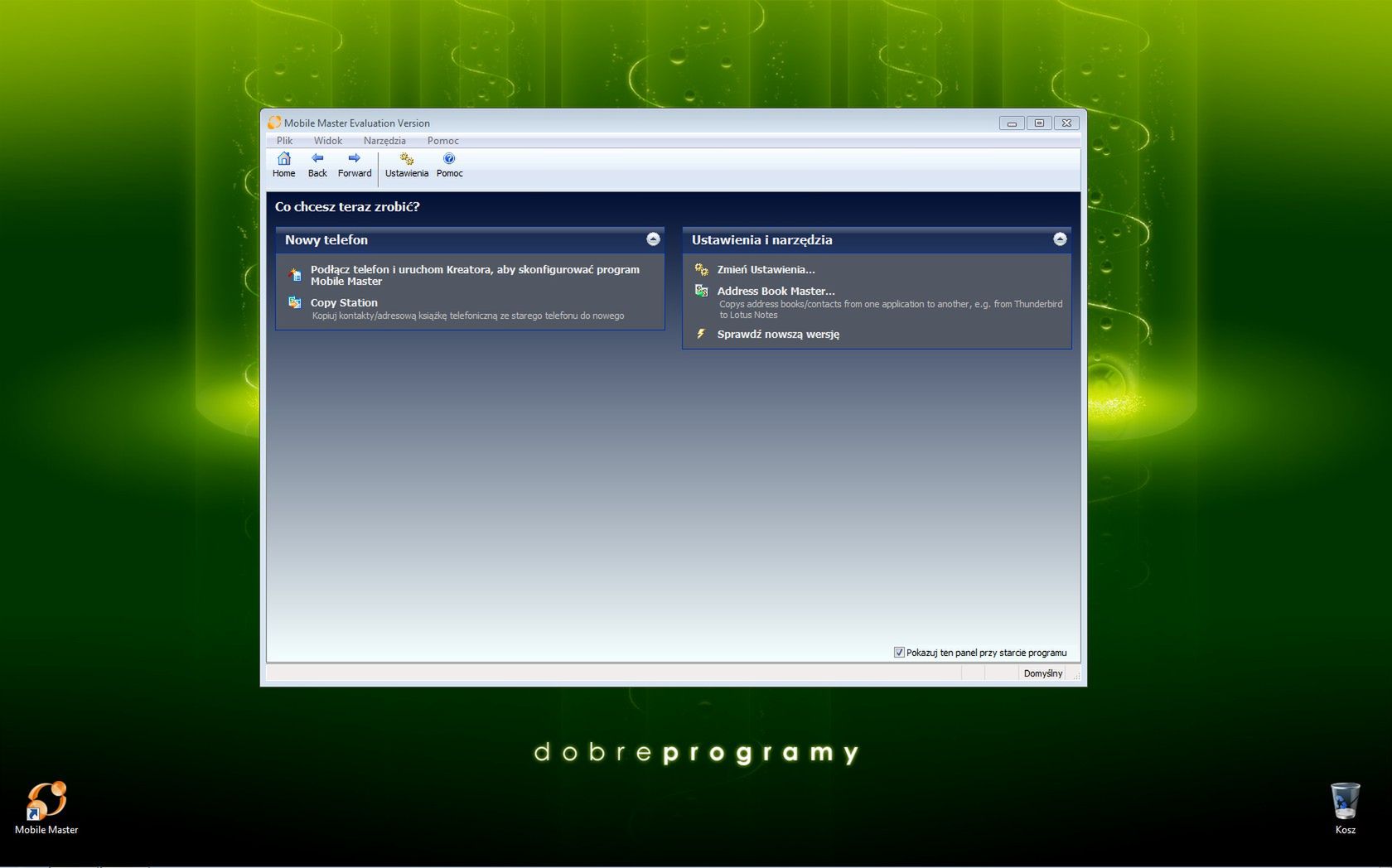Maximize the Mobile Master window
The image size is (1392, 868).
[1039, 123]
